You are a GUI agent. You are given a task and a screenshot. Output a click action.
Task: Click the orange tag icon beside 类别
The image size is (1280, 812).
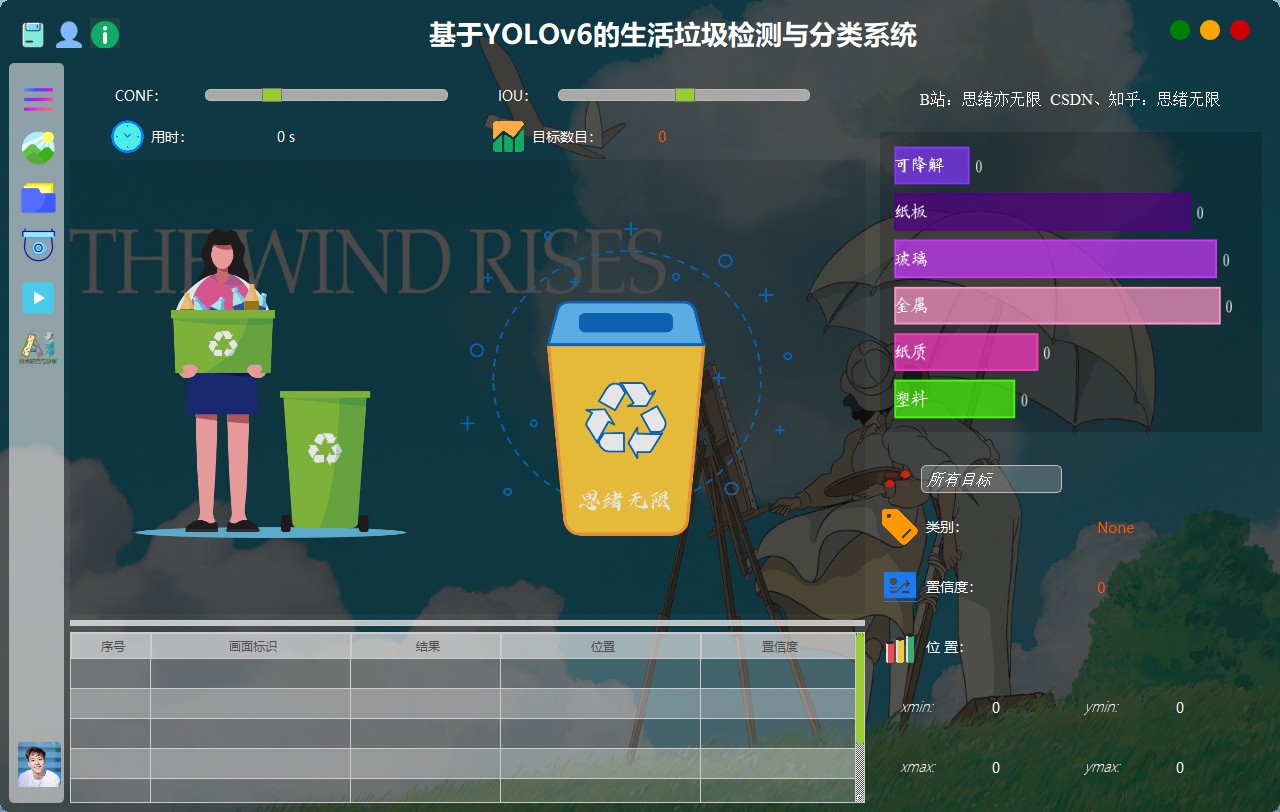899,527
